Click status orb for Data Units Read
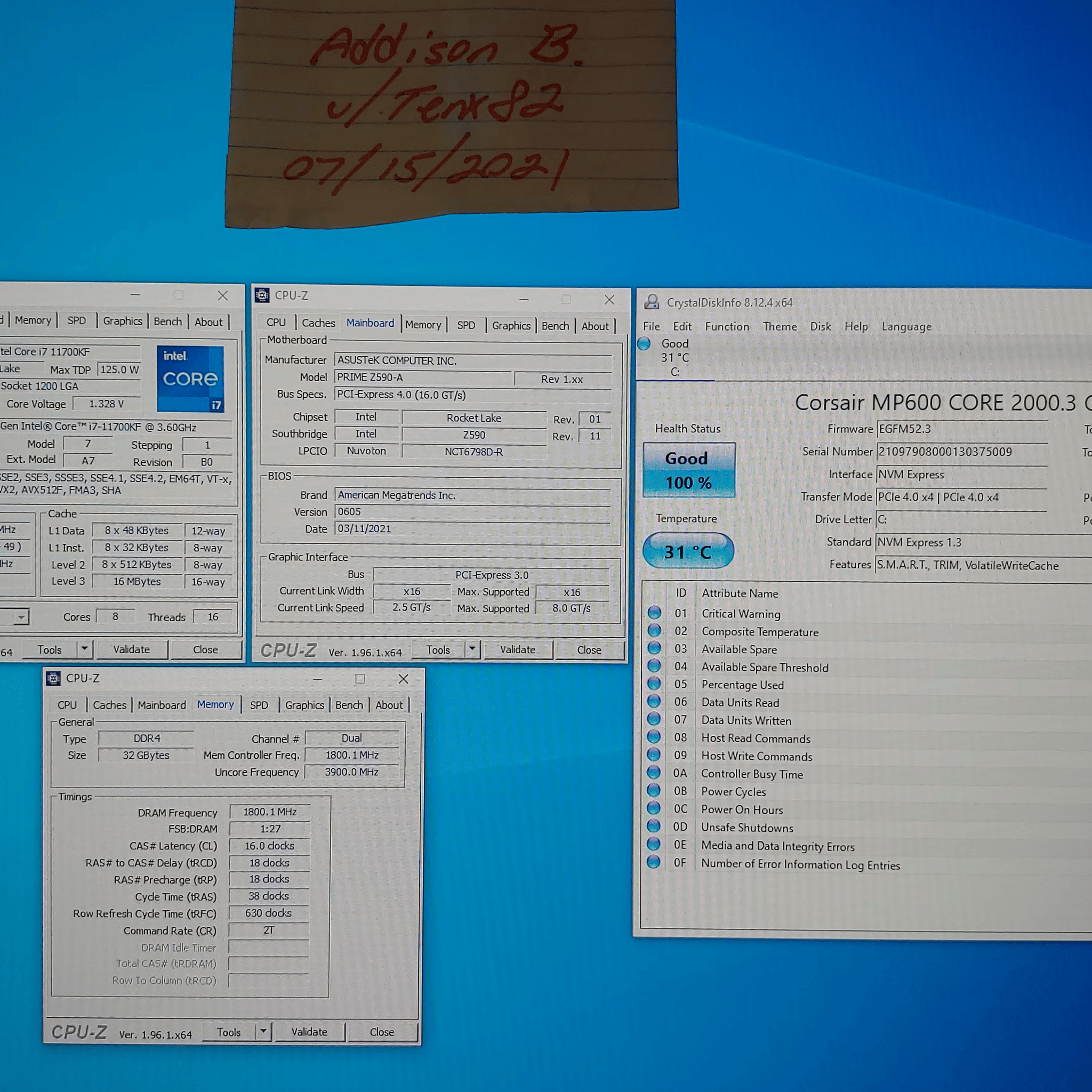1092x1092 pixels. coord(654,702)
